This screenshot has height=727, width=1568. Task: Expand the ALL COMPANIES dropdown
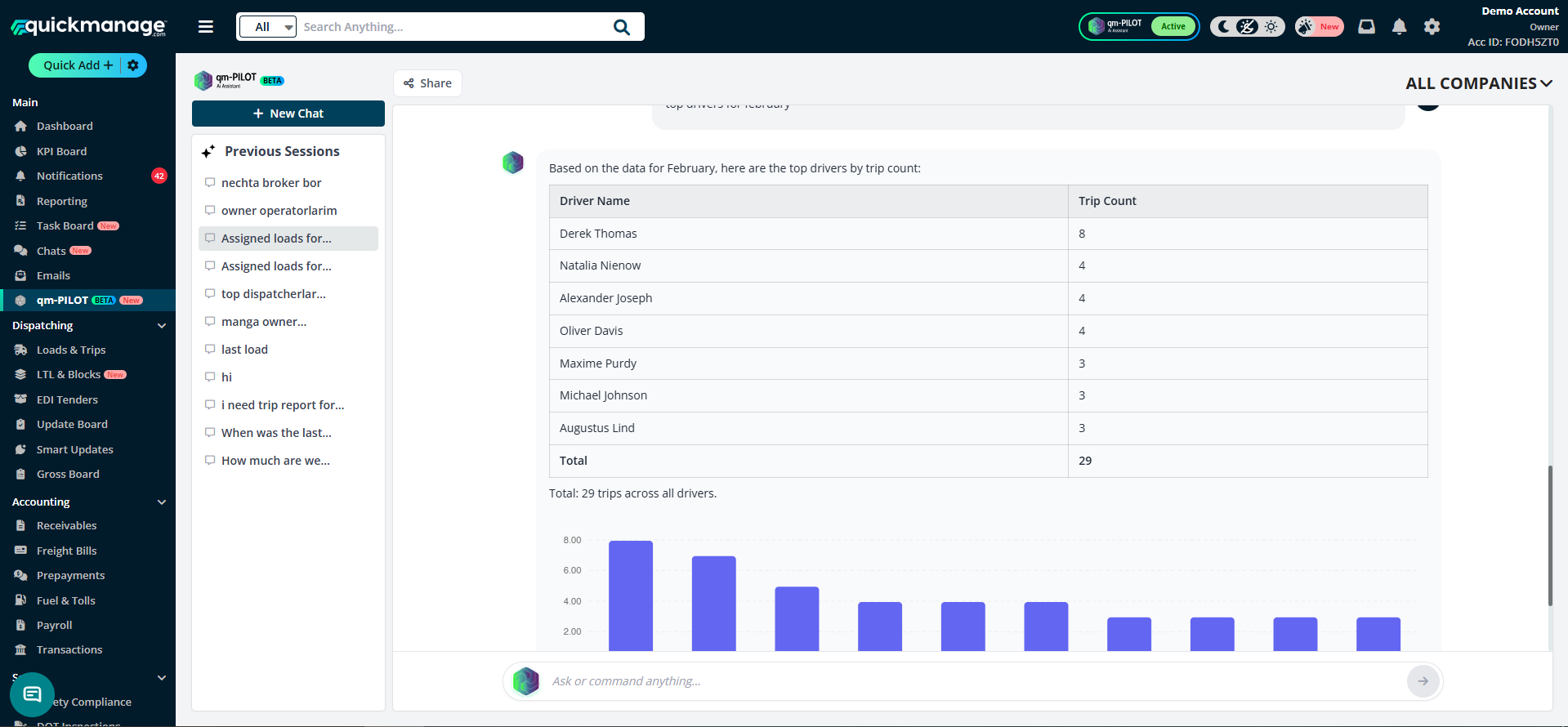tap(1478, 83)
